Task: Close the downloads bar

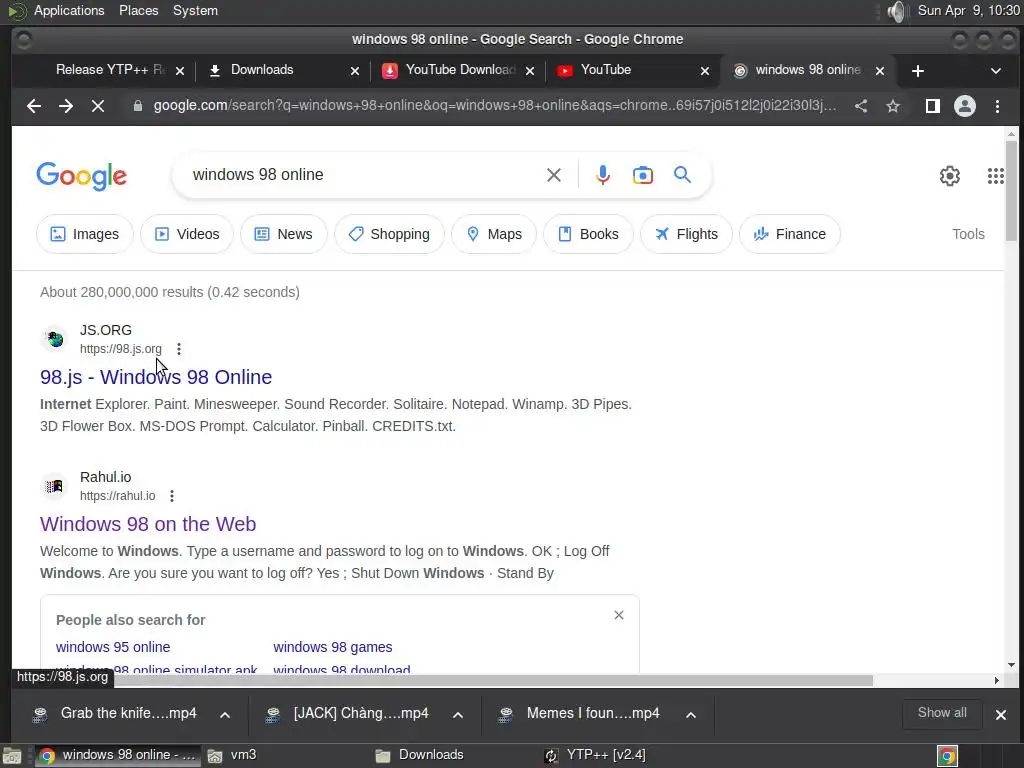Action: (x=1000, y=715)
